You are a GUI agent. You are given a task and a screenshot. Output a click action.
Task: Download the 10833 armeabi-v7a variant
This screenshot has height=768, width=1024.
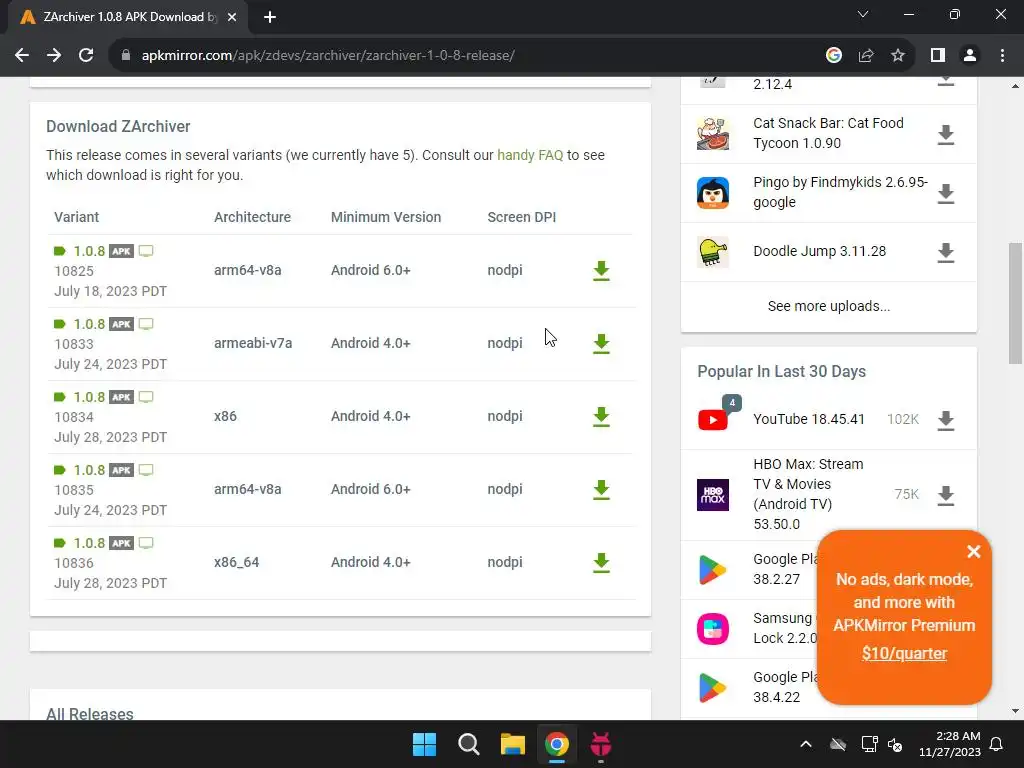[601, 344]
